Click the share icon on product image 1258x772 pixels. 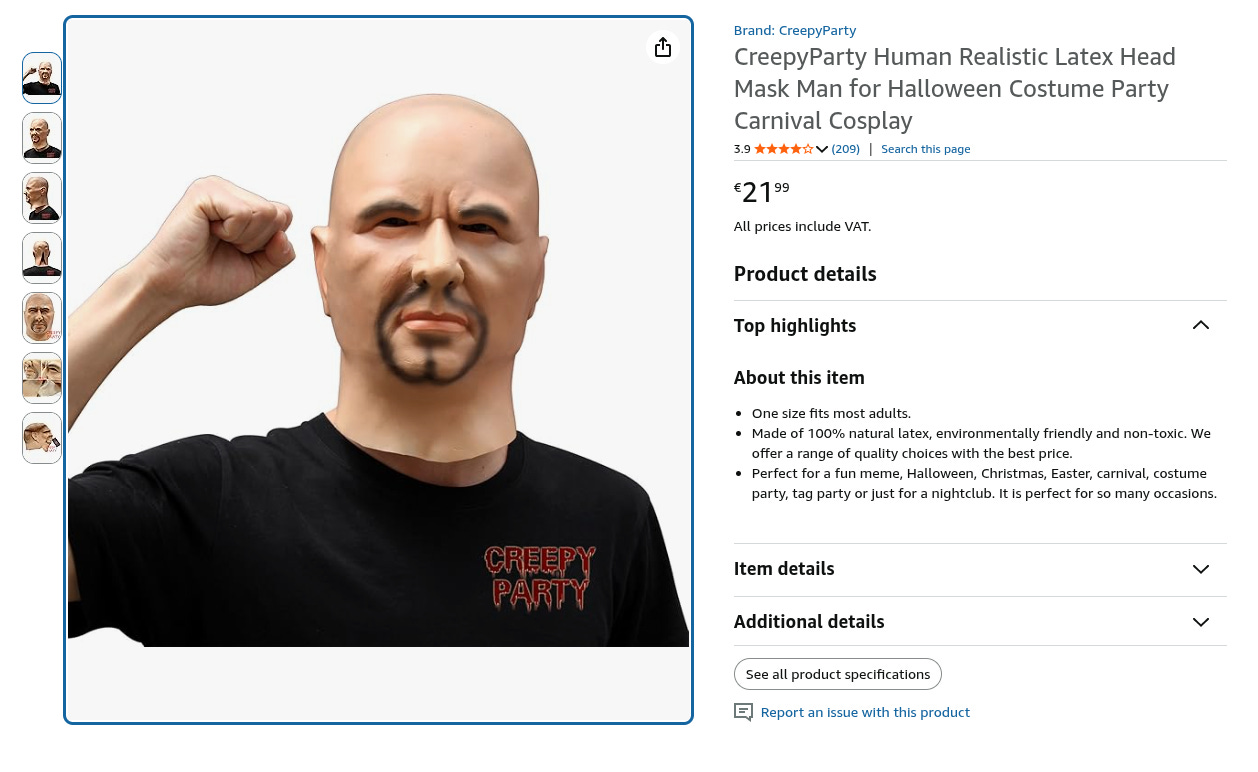click(x=662, y=47)
